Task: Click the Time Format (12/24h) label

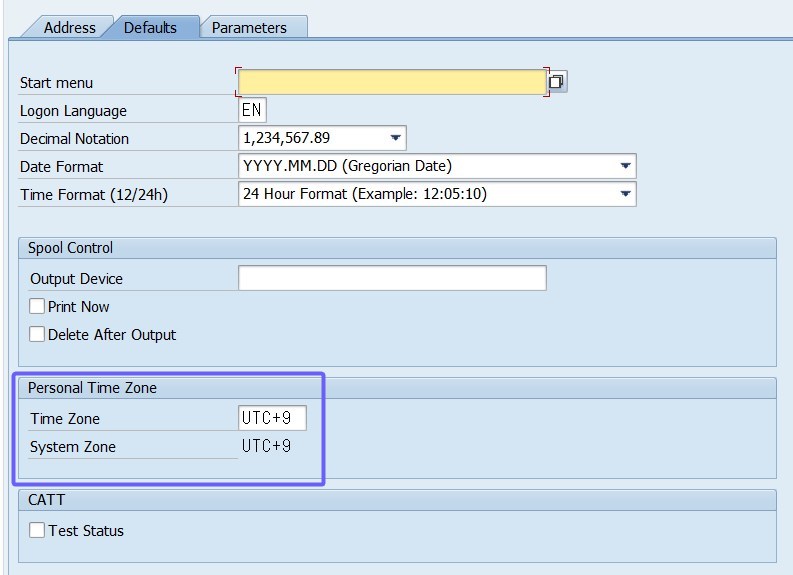Action: (x=94, y=195)
